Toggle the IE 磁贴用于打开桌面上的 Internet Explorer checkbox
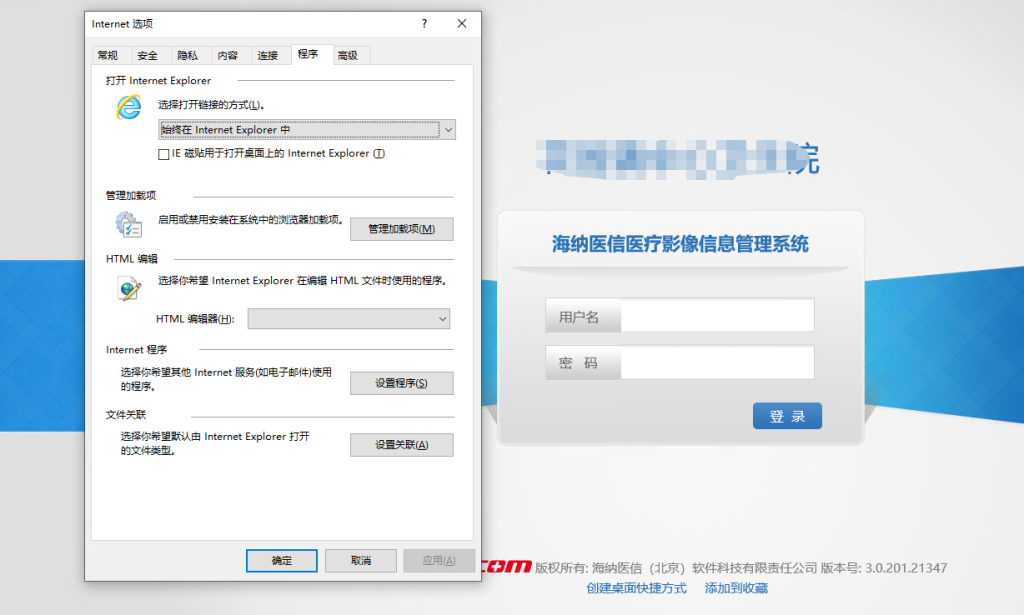The image size is (1024, 615). pyautogui.click(x=163, y=154)
